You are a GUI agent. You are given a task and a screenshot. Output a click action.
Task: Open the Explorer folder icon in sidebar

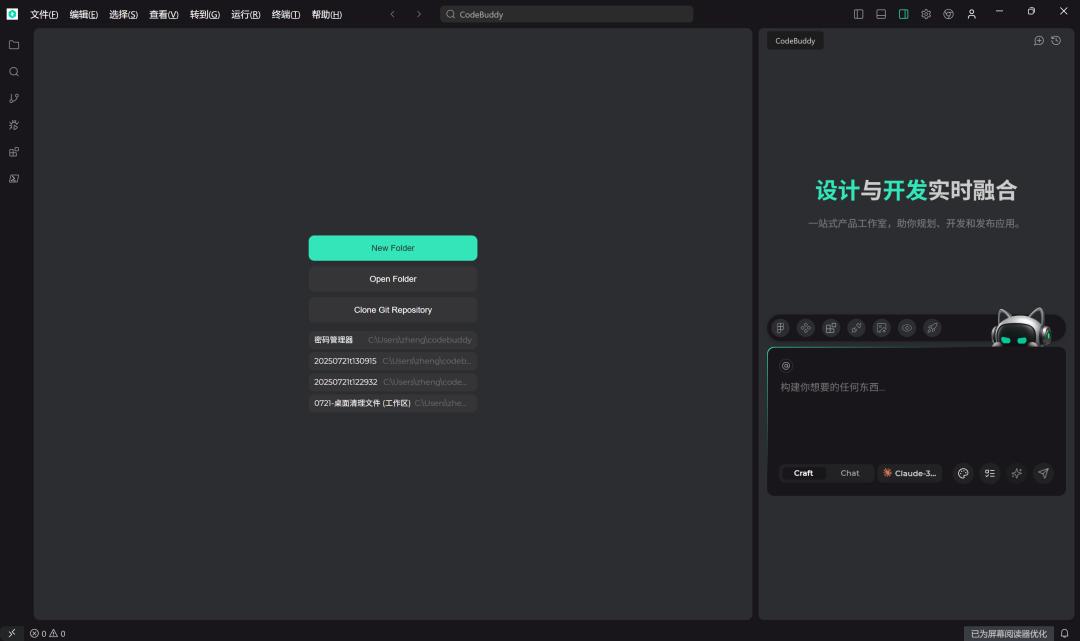[14, 45]
